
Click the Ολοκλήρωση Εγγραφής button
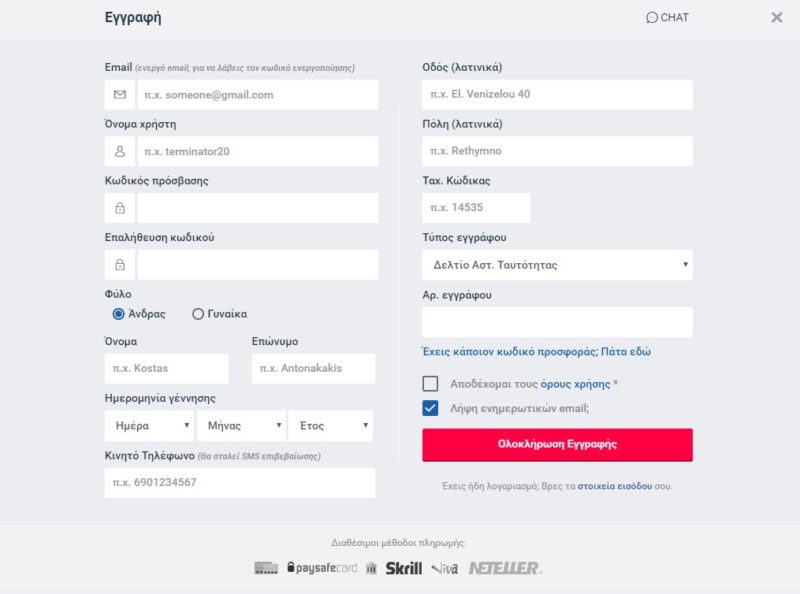point(557,444)
